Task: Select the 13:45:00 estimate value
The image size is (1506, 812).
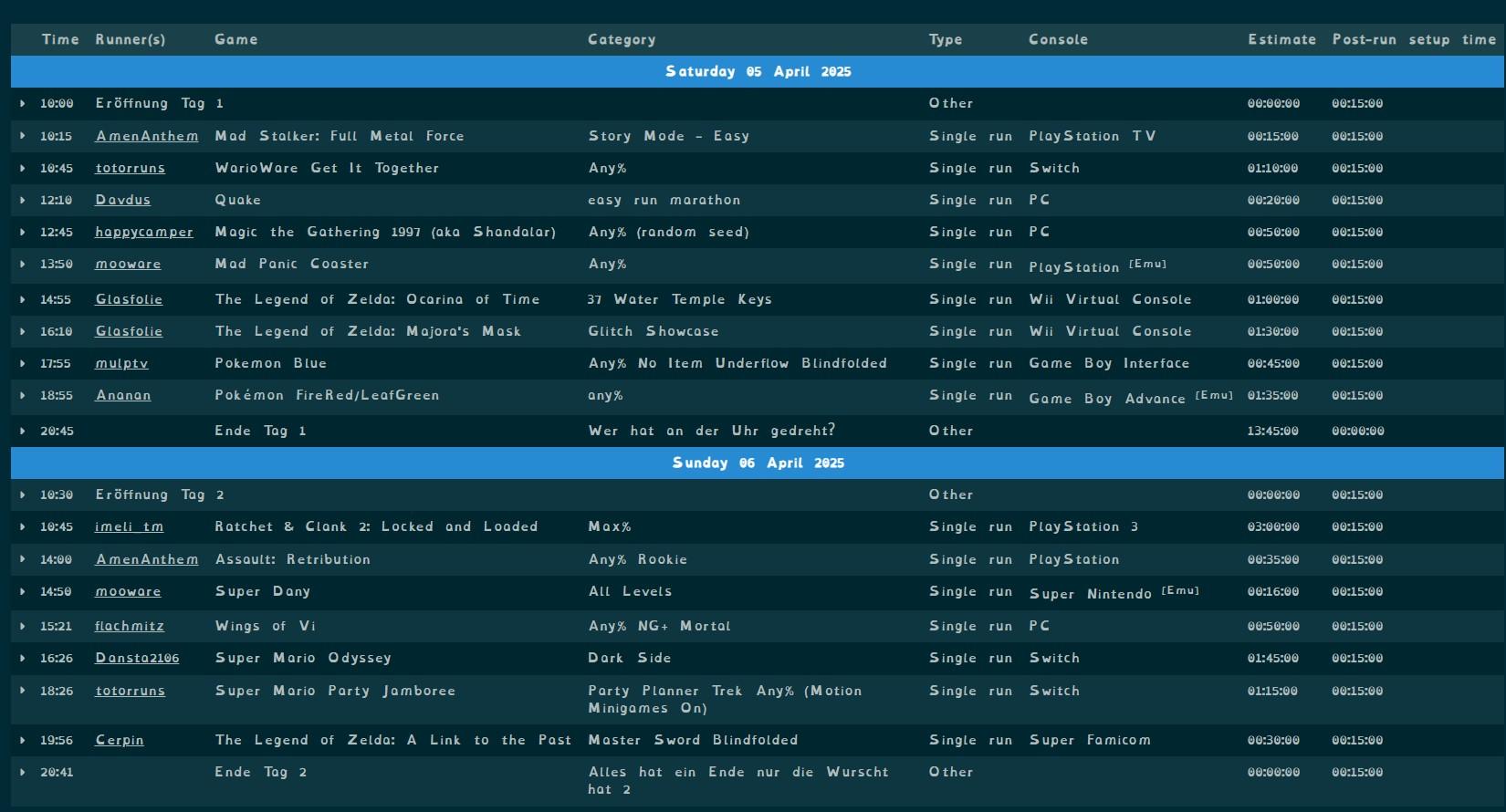Action: [1273, 431]
